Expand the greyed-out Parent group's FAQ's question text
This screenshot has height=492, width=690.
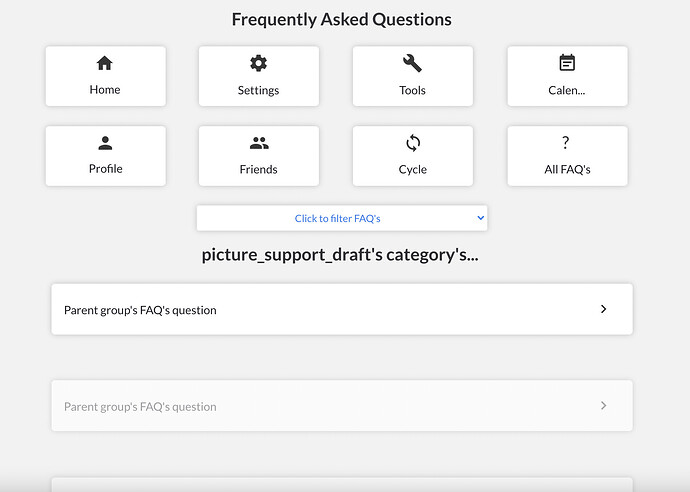click(140, 407)
